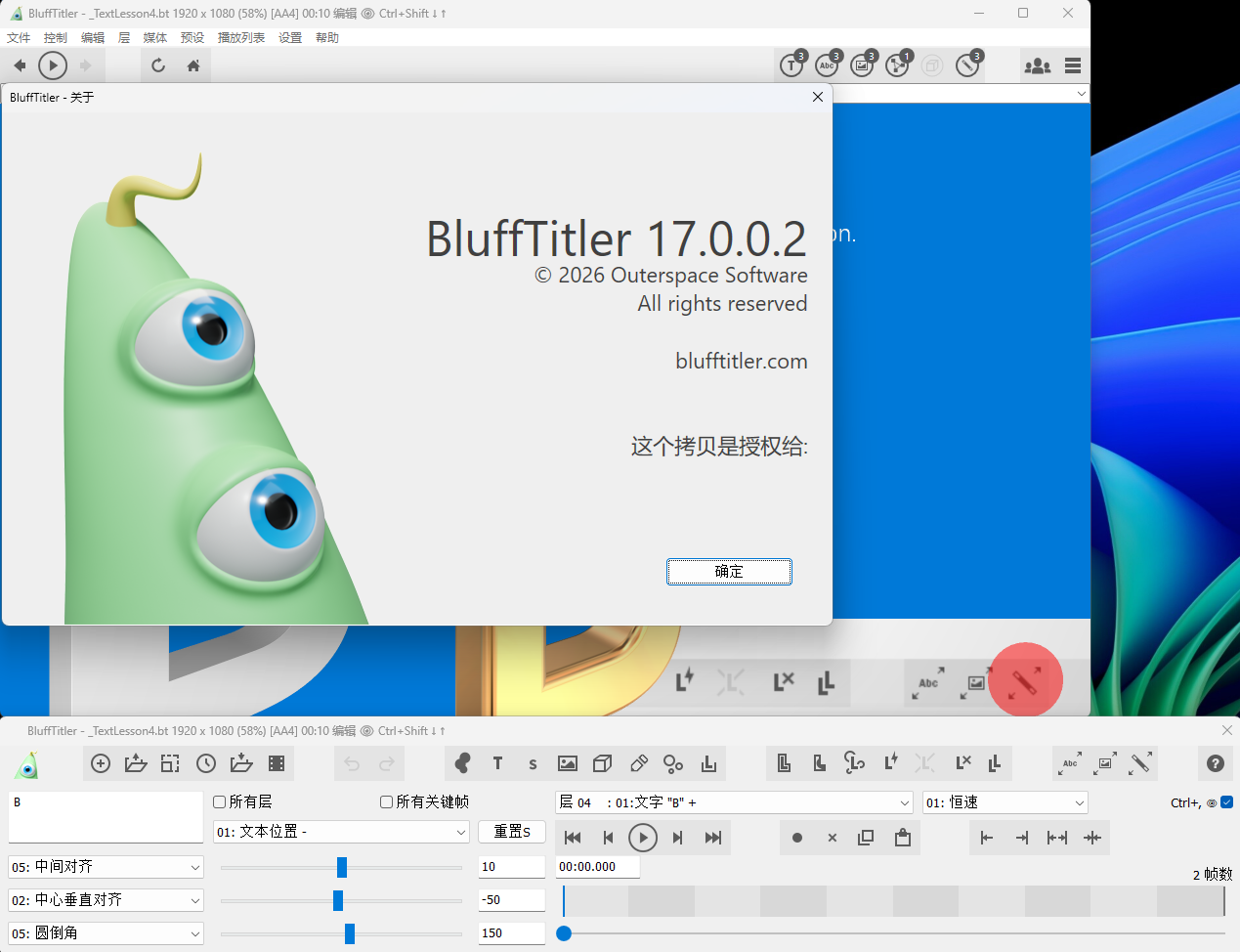Viewport: 1240px width, 952px height.
Task: Open the 文件 menu
Action: coord(19,37)
